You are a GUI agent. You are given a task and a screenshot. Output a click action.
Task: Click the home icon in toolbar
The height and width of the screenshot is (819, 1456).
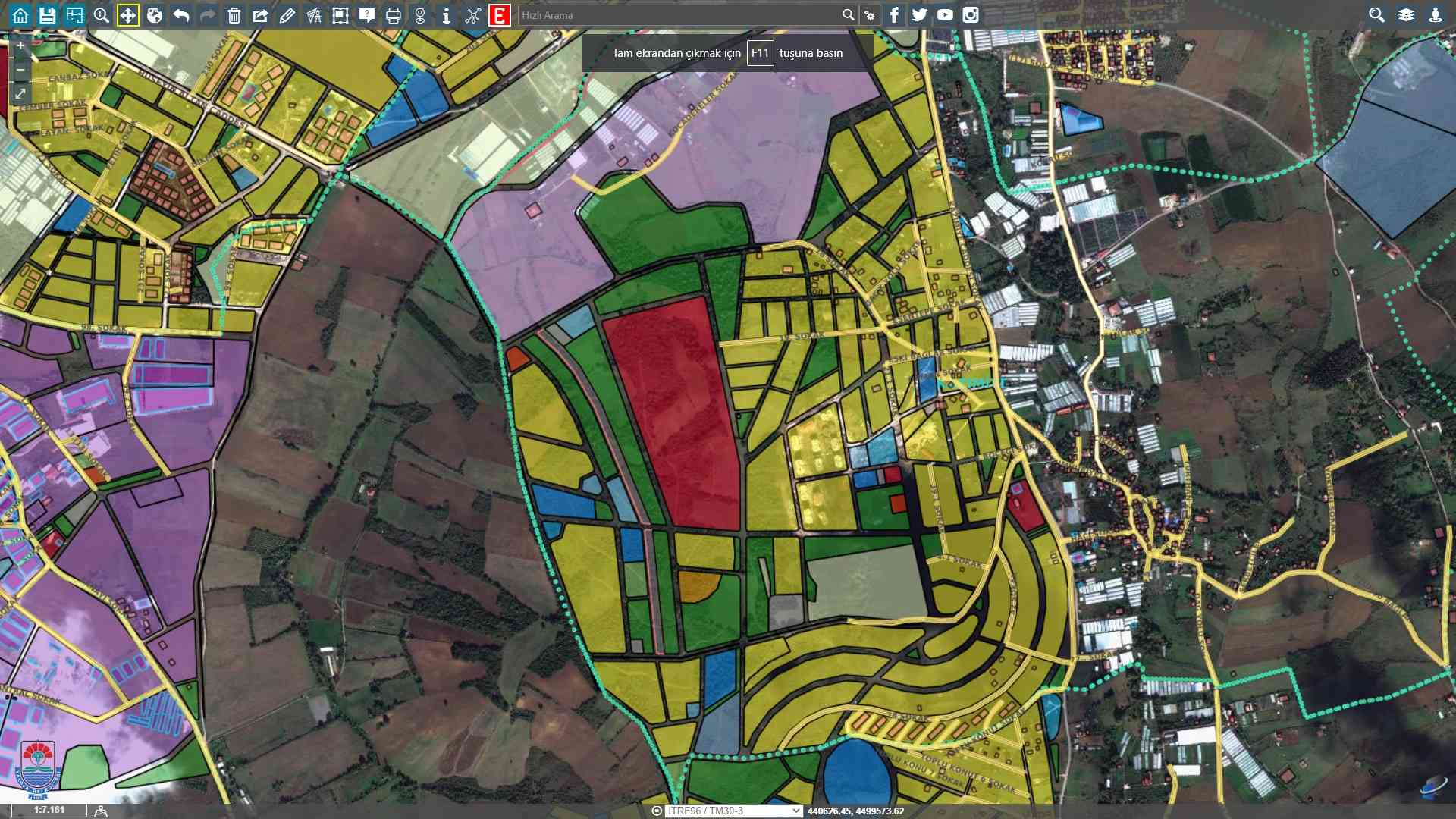[20, 15]
